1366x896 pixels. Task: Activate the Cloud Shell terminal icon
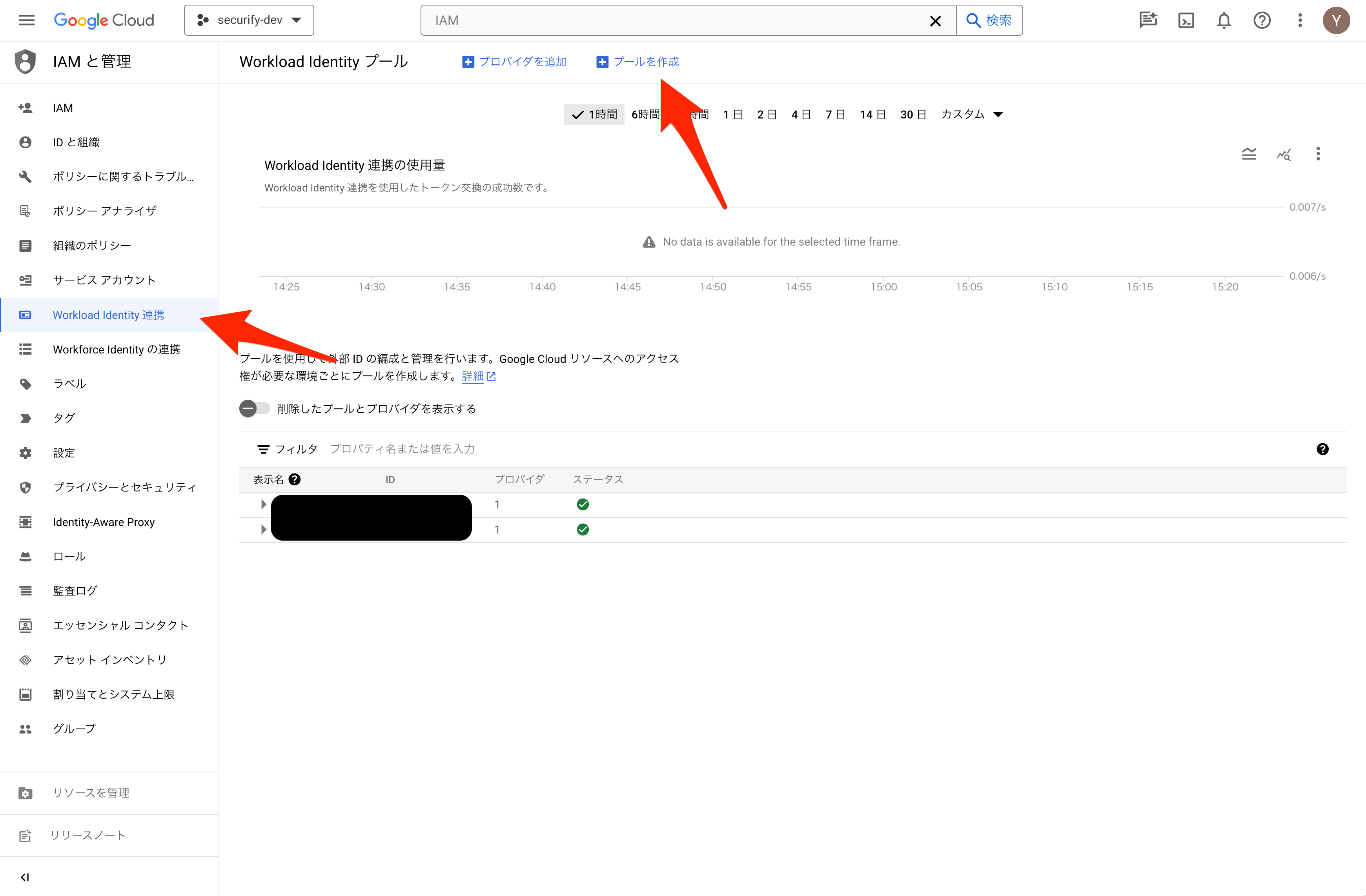coord(1186,21)
